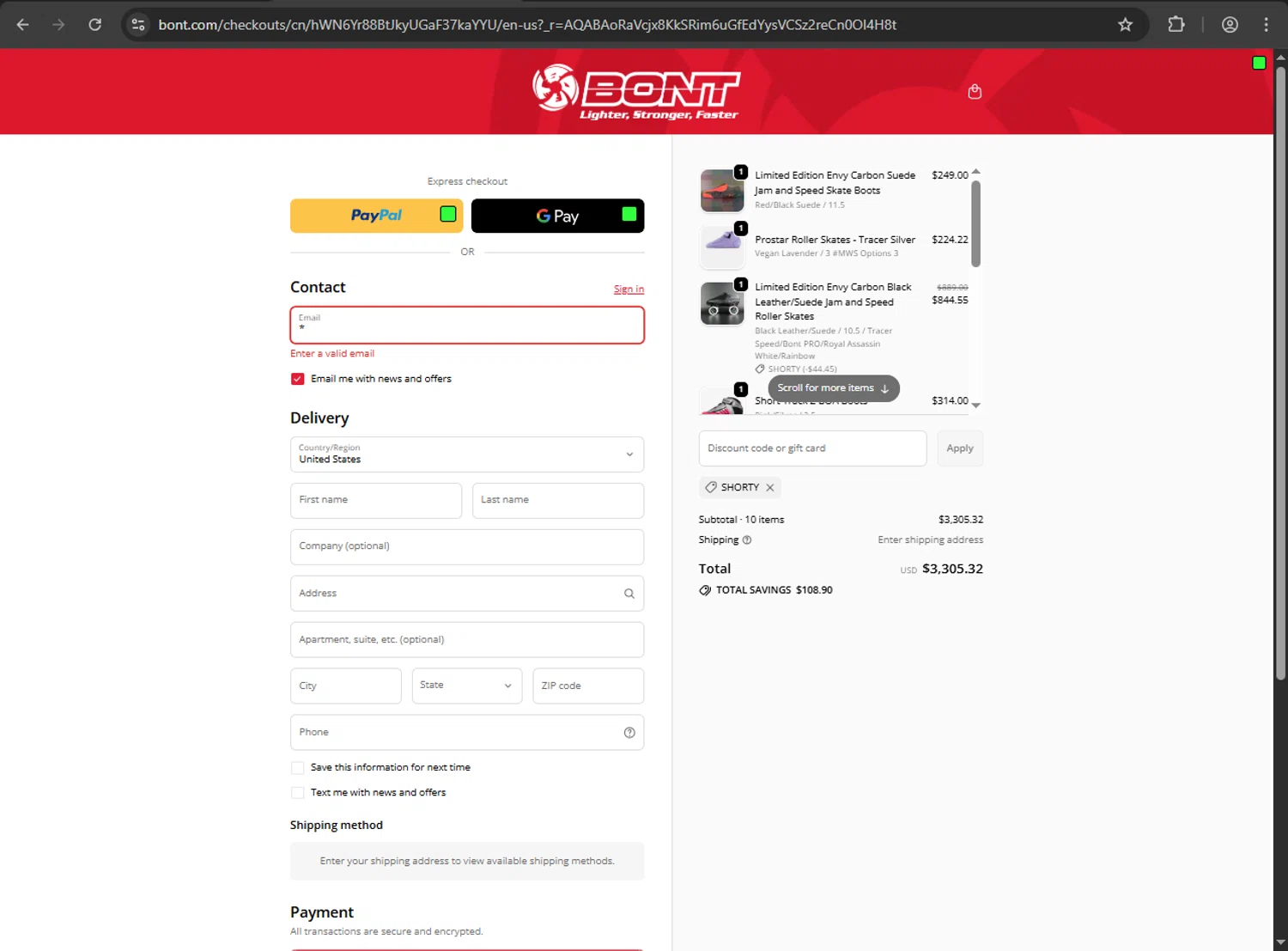The image size is (1288, 951).
Task: Click the $844.55 discounted price
Action: [x=950, y=301]
